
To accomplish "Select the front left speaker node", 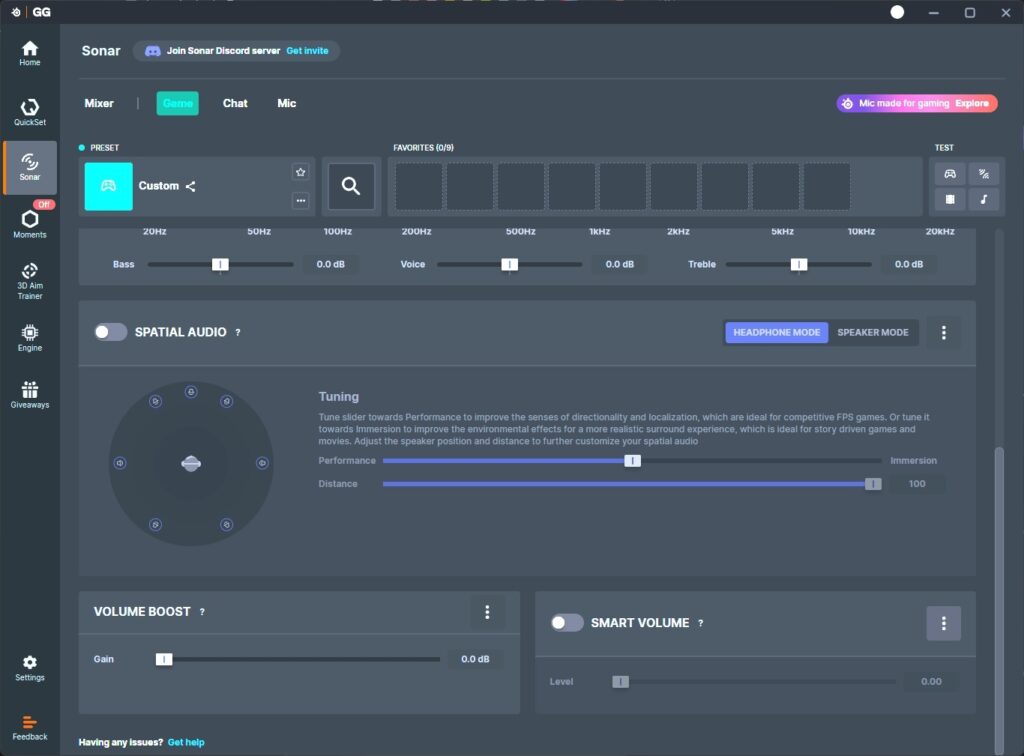I will (x=155, y=401).
